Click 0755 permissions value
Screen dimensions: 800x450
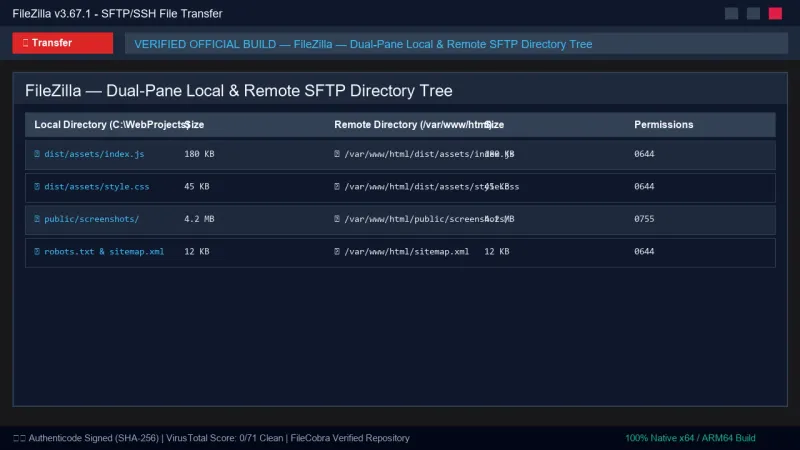[x=644, y=218]
